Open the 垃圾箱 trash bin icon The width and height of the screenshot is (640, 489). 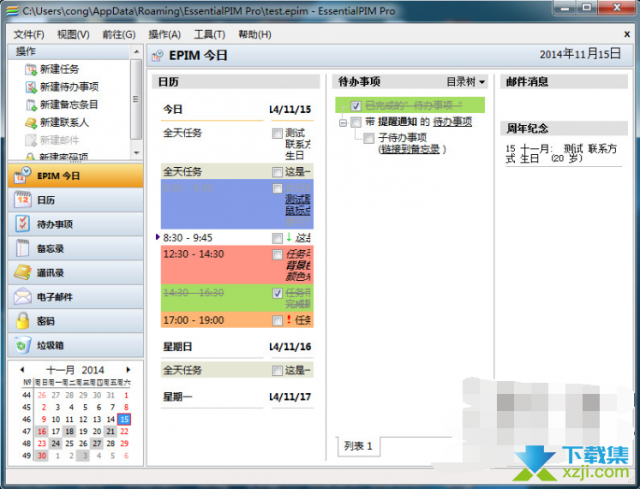[22, 345]
